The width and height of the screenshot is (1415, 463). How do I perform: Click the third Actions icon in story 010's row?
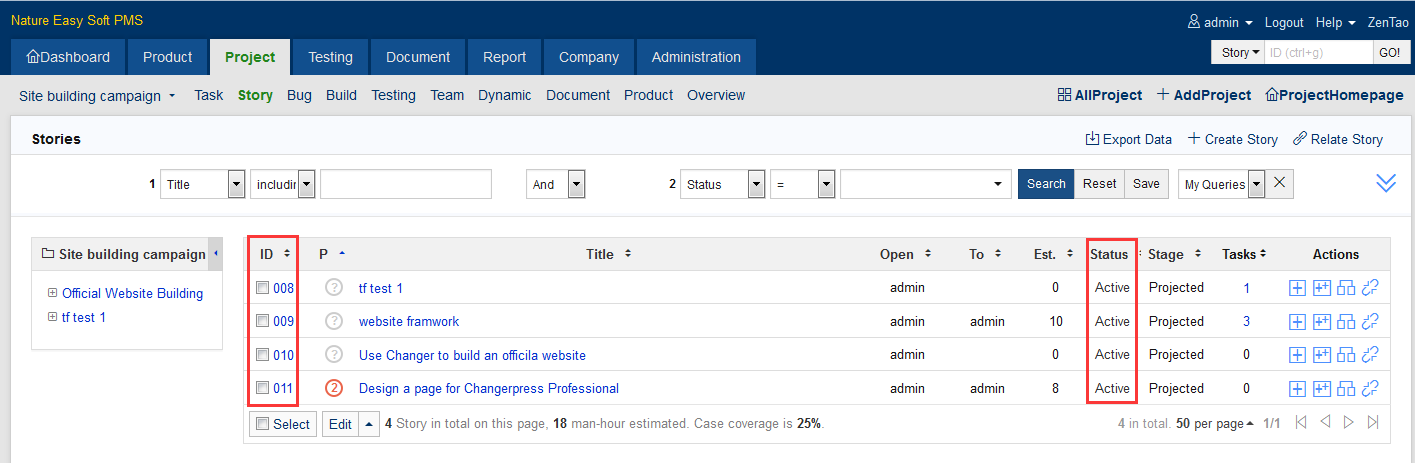pyautogui.click(x=1346, y=355)
